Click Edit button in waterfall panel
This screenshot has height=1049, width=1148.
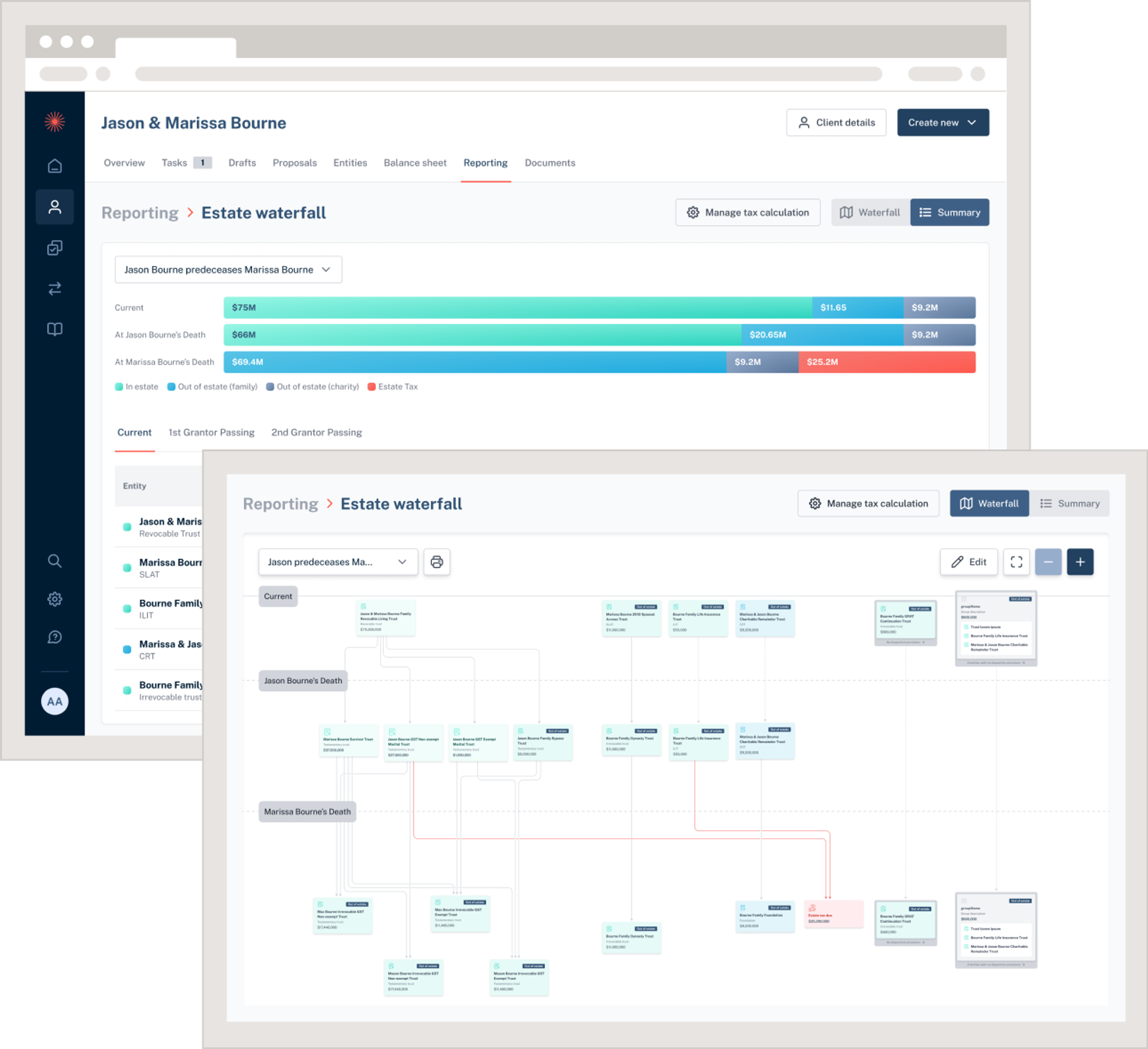968,562
